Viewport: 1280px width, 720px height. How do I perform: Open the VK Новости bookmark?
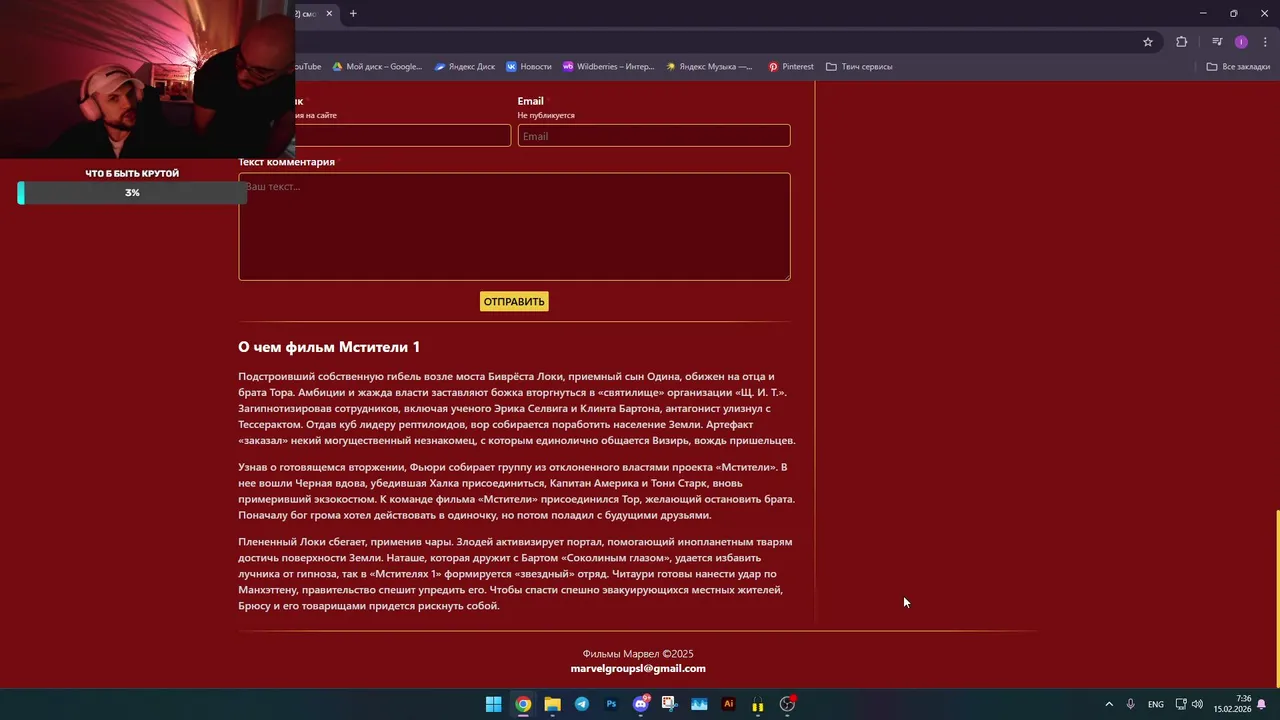[x=529, y=67]
